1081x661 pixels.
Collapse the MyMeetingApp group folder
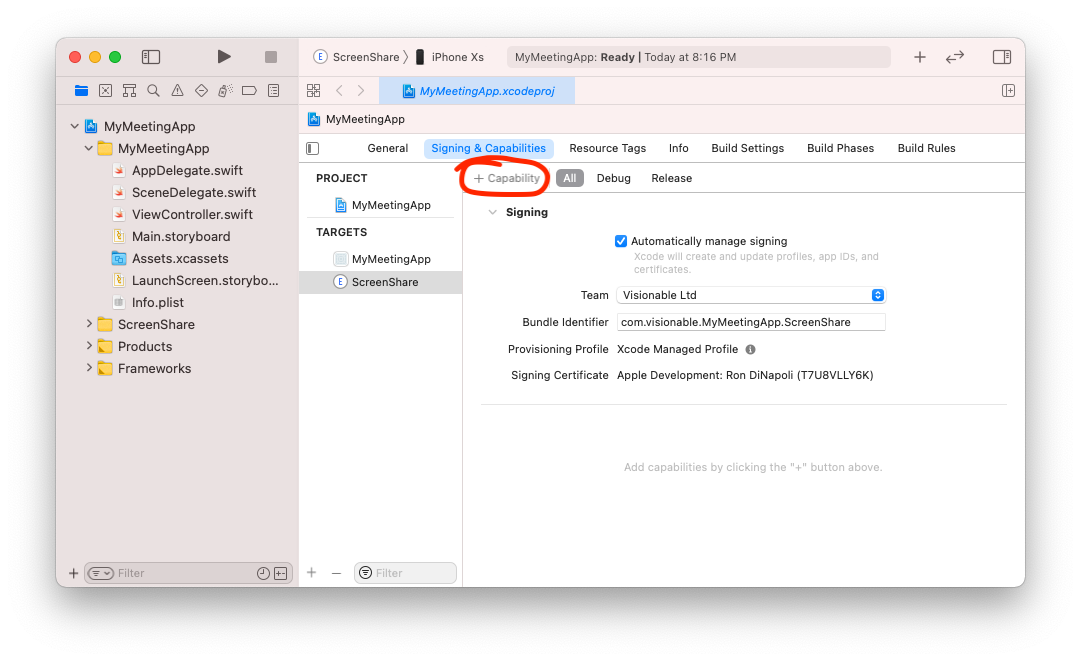[88, 148]
